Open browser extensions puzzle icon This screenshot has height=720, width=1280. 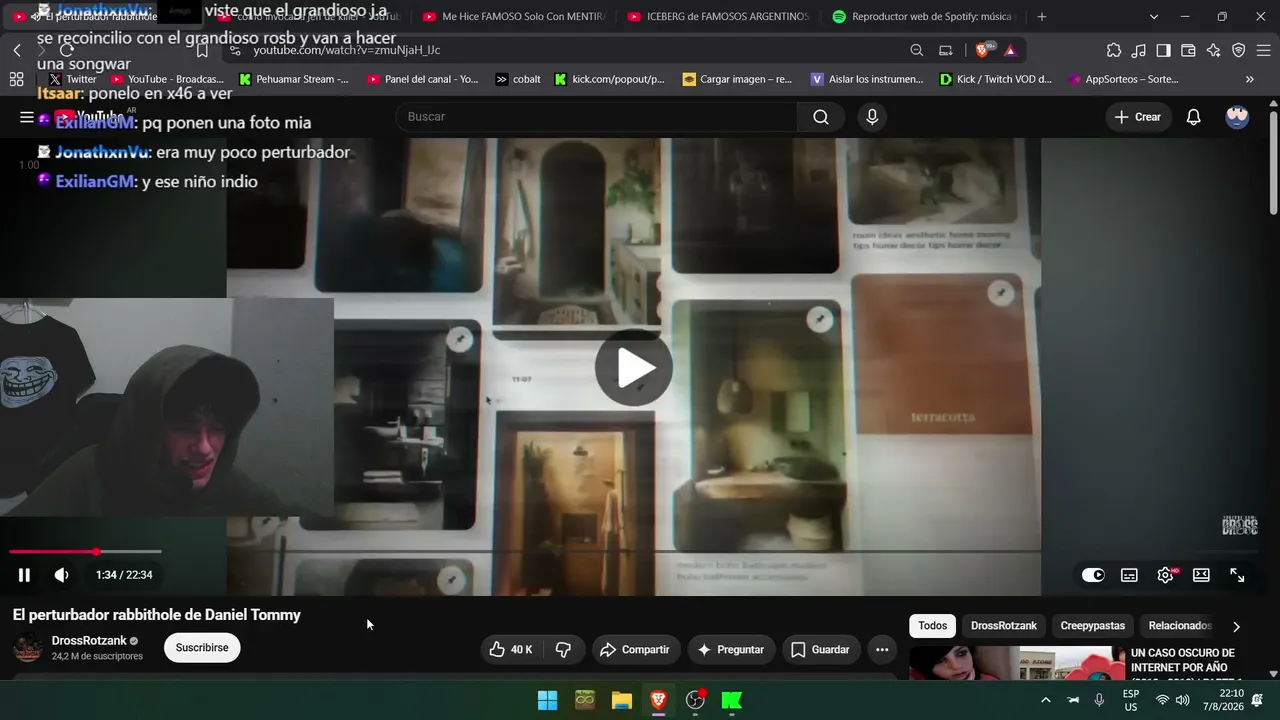tap(1114, 50)
